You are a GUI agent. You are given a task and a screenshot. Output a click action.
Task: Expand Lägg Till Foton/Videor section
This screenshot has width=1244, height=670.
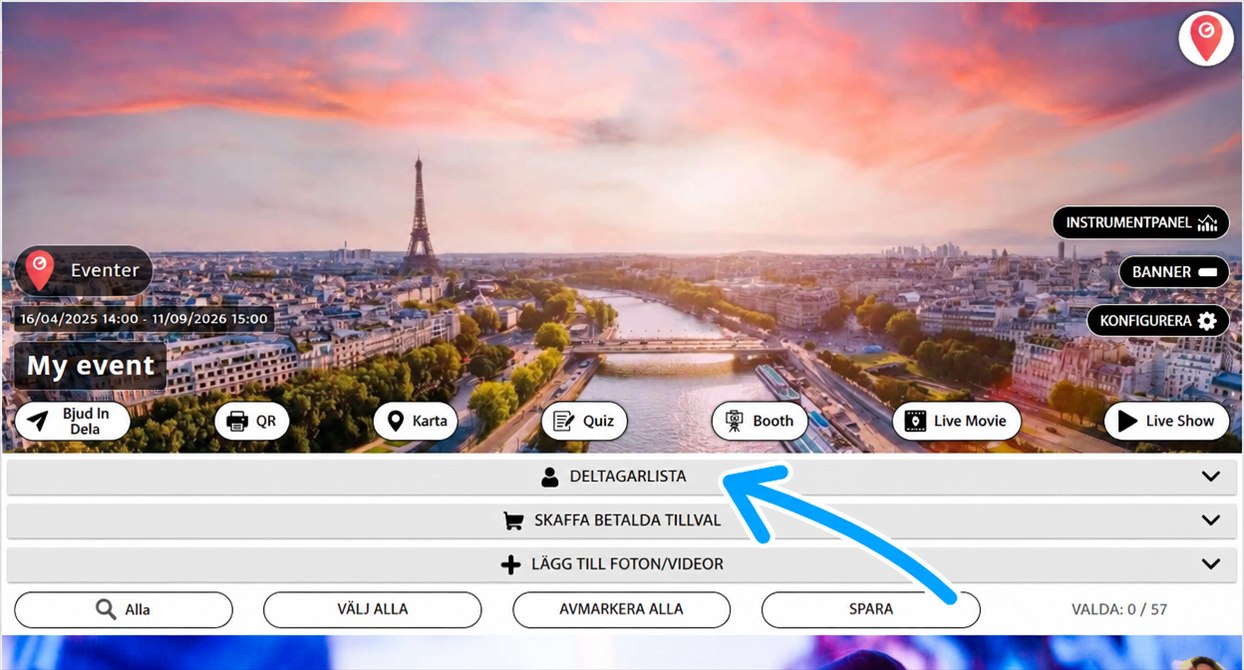pos(622,564)
